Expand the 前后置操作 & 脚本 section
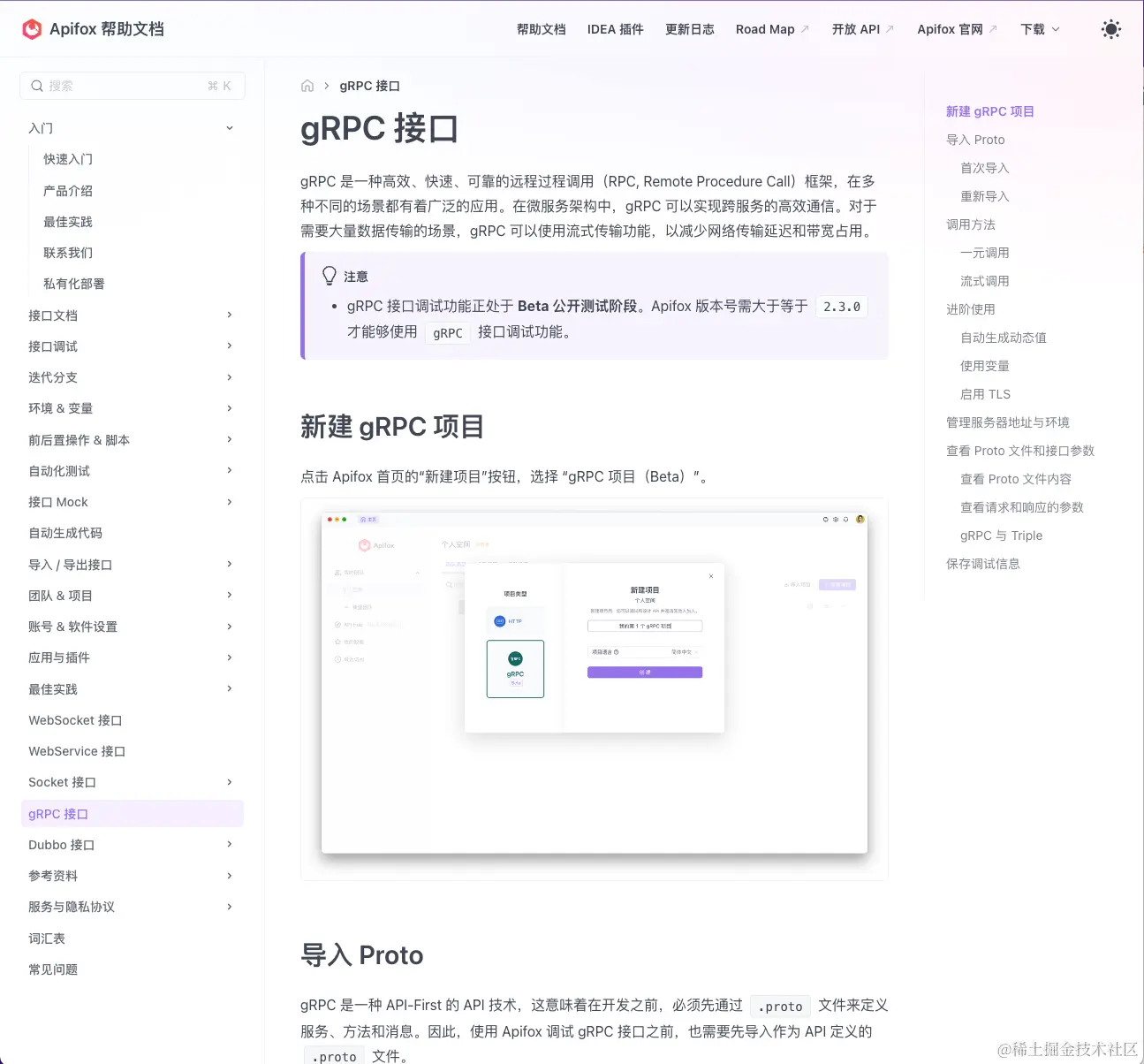 tap(133, 440)
